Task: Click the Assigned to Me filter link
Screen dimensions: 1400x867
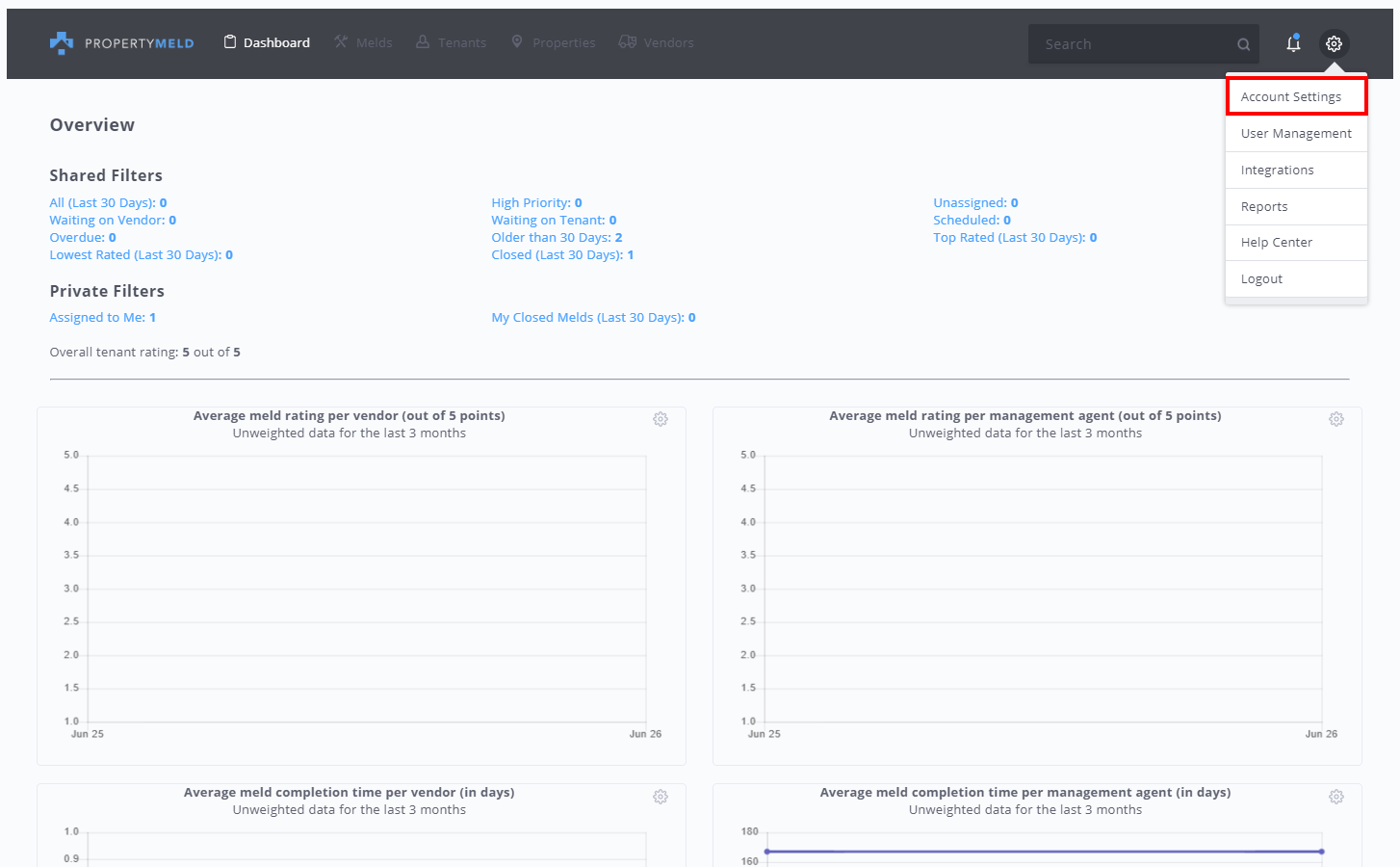Action: click(x=102, y=317)
